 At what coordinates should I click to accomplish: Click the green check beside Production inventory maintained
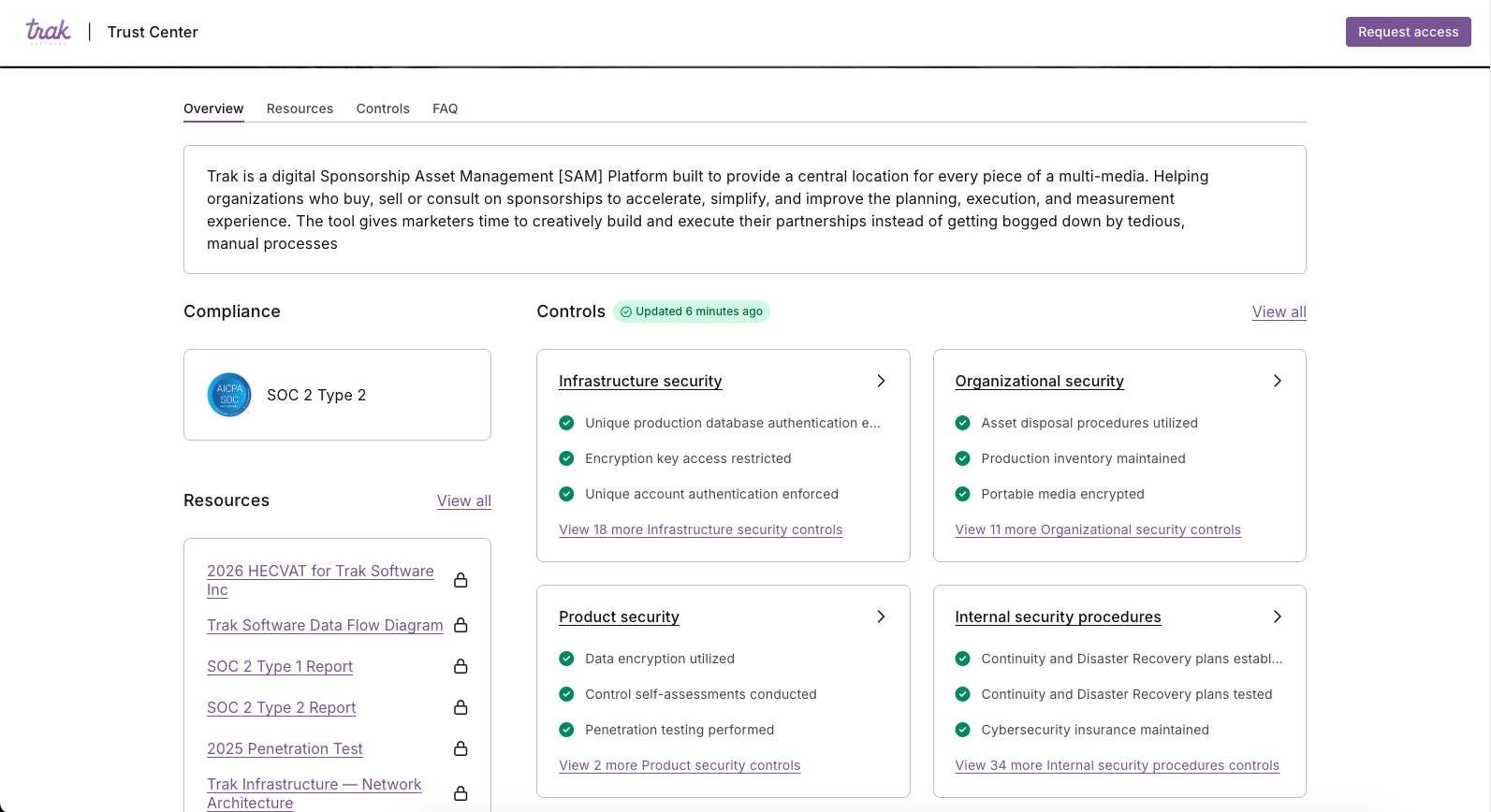coord(962,458)
